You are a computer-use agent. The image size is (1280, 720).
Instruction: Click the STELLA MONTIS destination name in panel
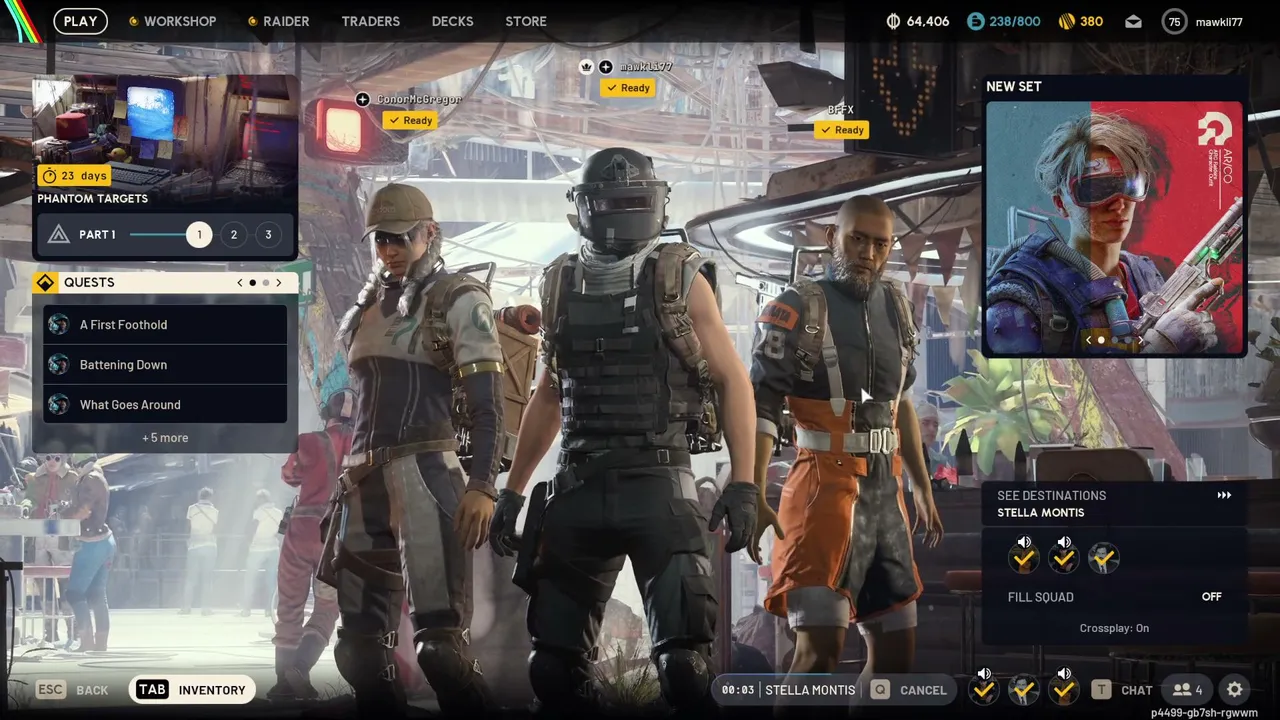(x=1040, y=513)
